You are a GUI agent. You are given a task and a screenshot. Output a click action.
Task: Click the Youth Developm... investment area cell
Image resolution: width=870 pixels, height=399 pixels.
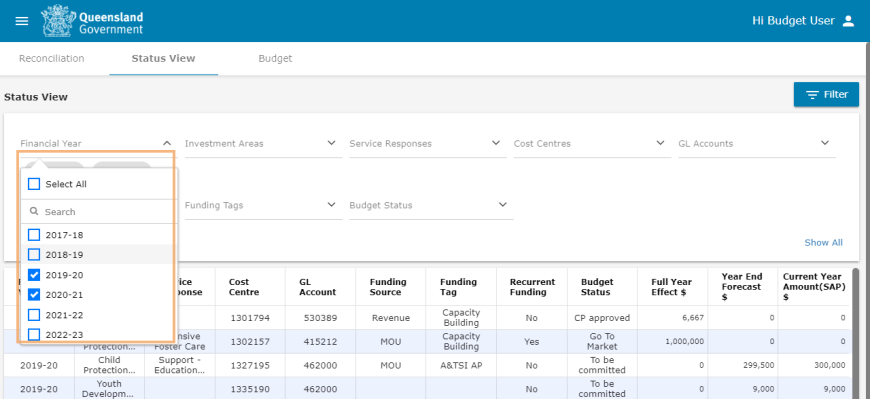pyautogui.click(x=109, y=389)
